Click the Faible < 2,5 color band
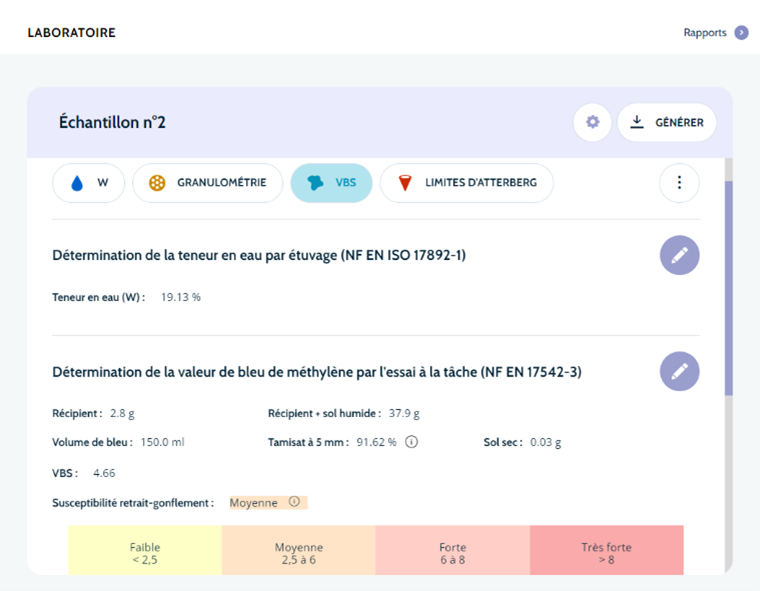The width and height of the screenshot is (760, 591). click(x=145, y=552)
